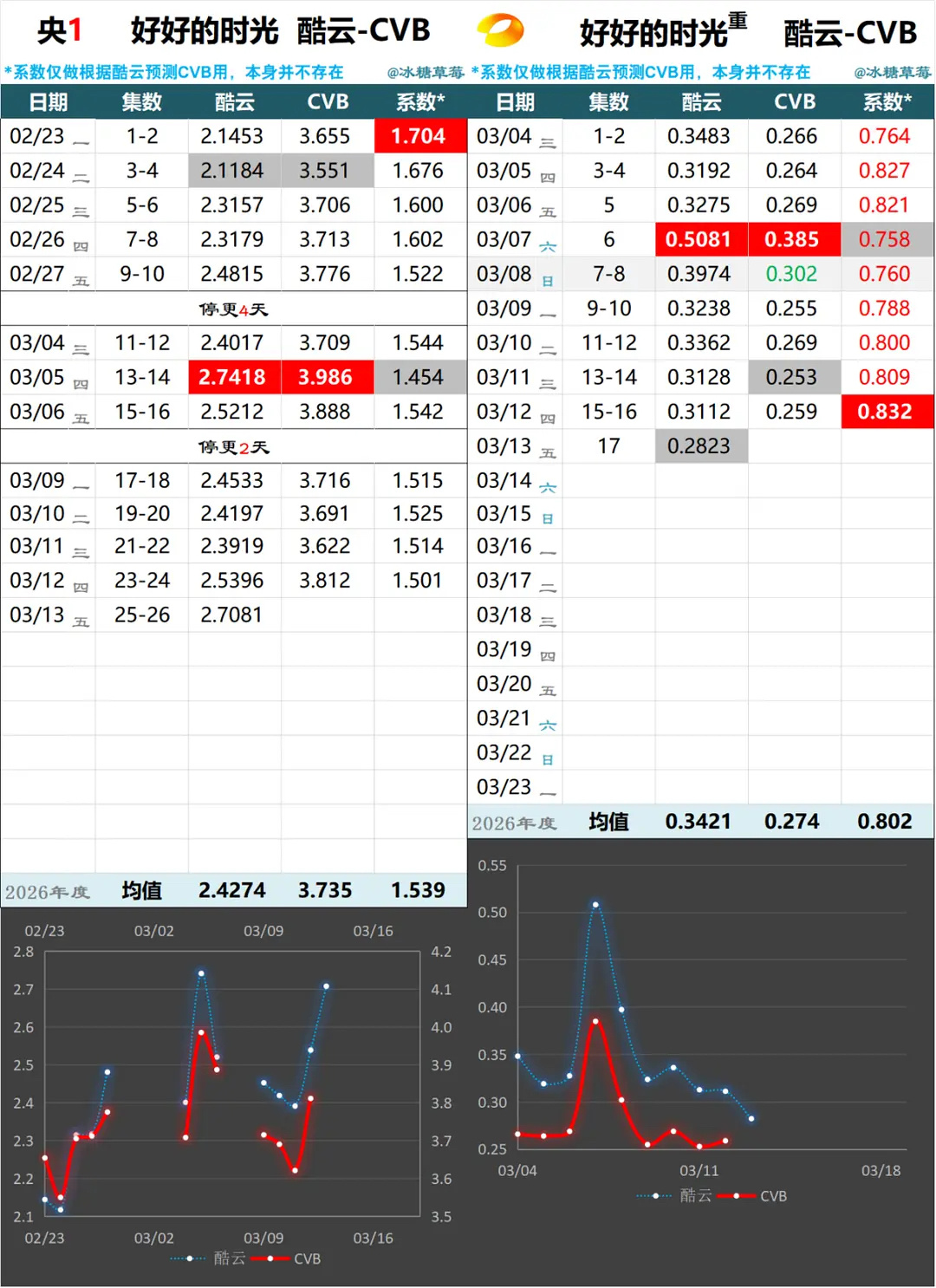The height and width of the screenshot is (1288, 936).
Task: Select the gray coefficient cell 1.454
Action: (x=420, y=377)
